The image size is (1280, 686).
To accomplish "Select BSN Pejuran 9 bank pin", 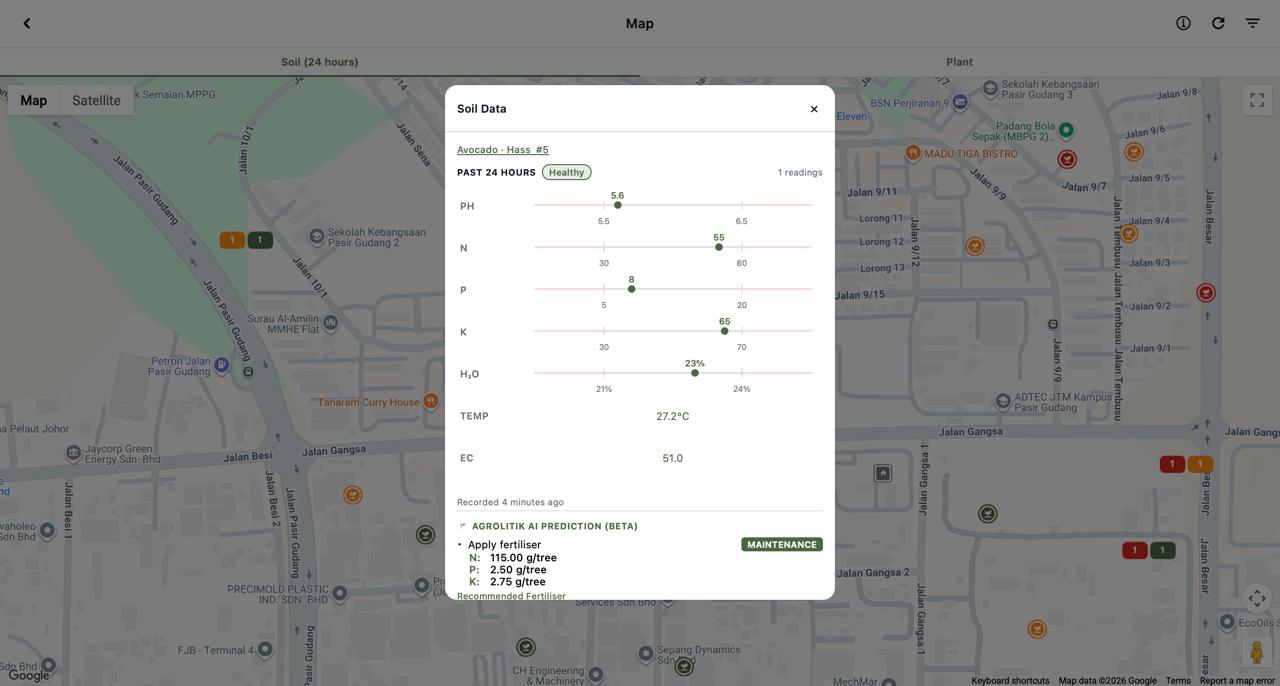I will coord(960,102).
